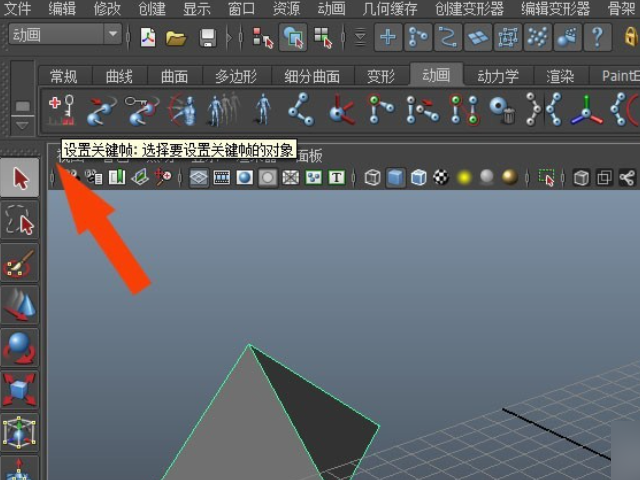Image resolution: width=640 pixels, height=480 pixels.
Task: Switch to the 多边形 shelf tab
Action: coord(236,76)
